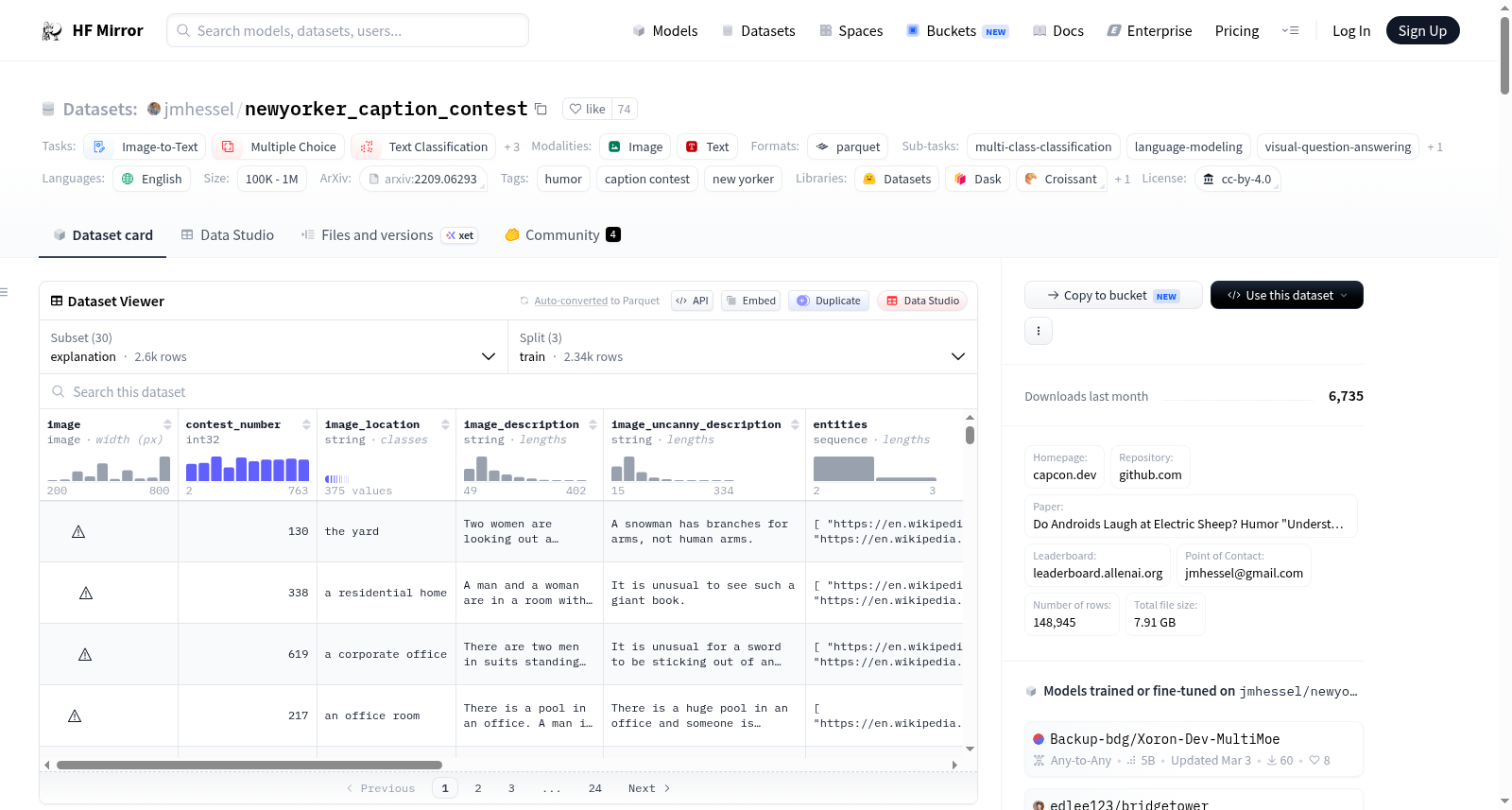The width and height of the screenshot is (1512, 810).
Task: Click the vertical scrollbar of the table
Action: pyautogui.click(x=970, y=435)
